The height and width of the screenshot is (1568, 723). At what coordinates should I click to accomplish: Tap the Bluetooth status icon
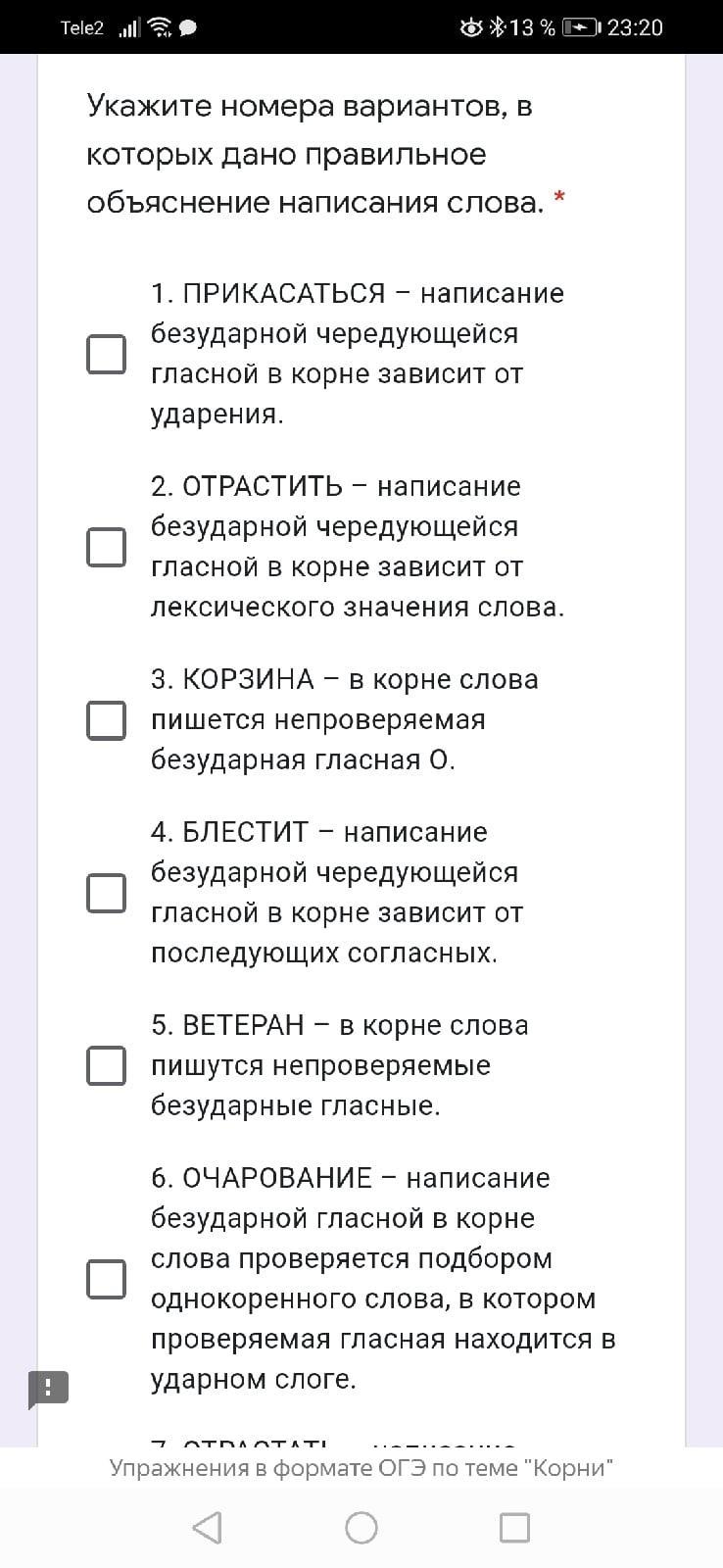point(498,27)
